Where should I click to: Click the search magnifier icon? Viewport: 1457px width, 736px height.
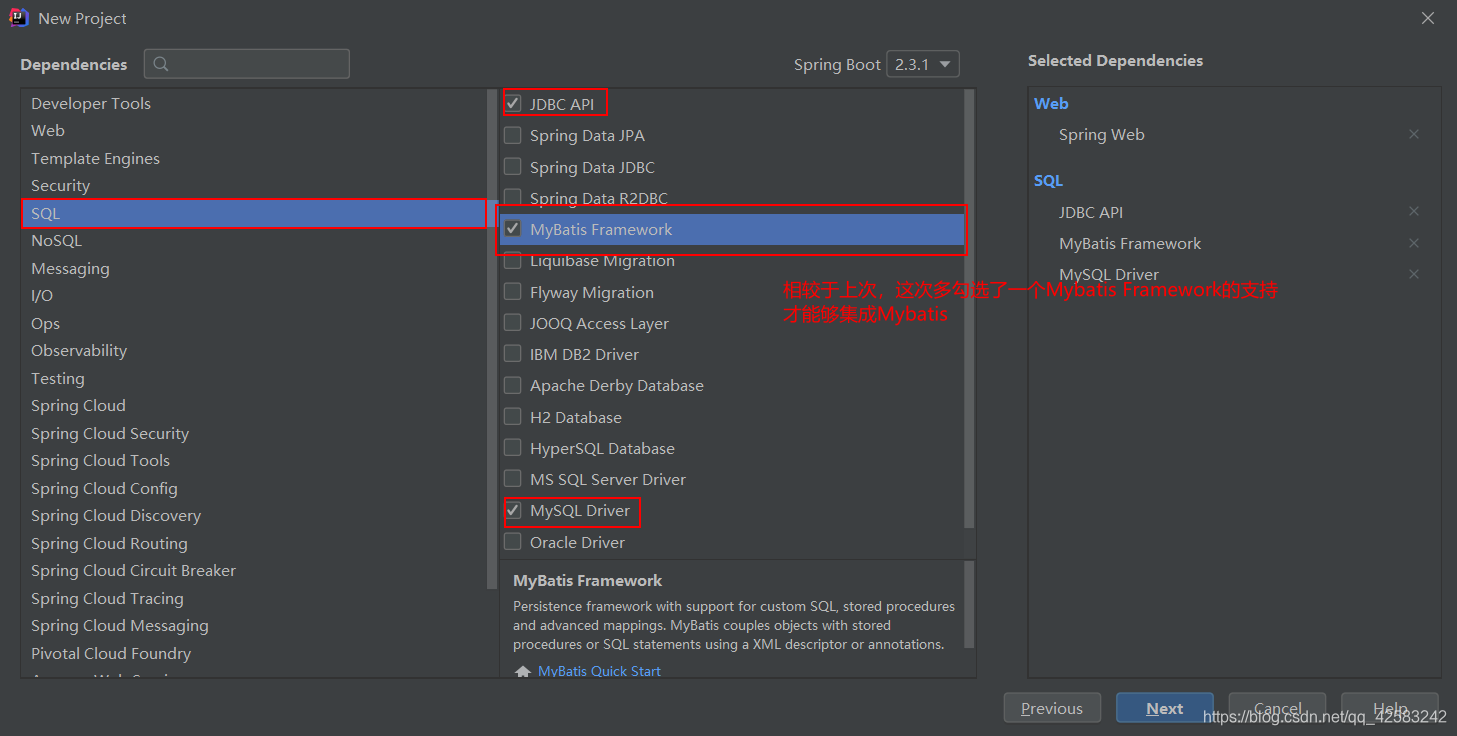161,64
